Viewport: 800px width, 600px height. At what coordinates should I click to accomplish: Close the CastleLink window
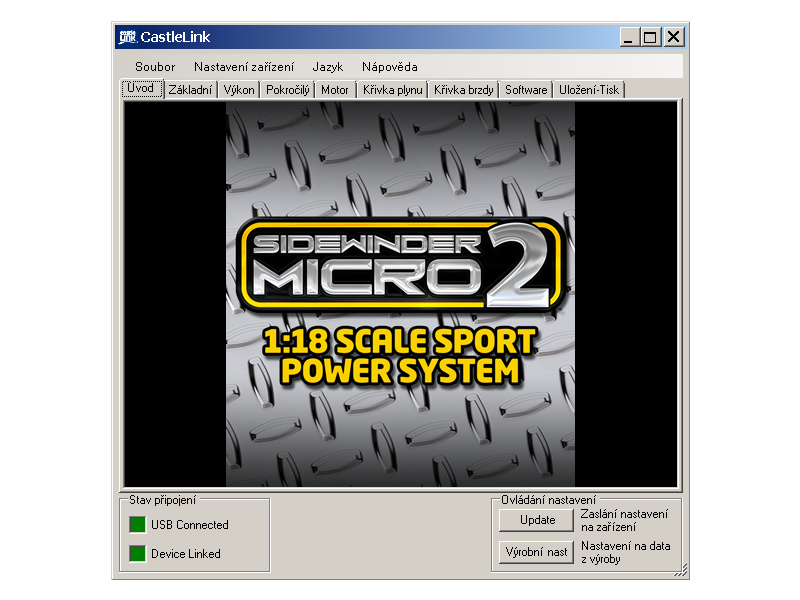673,37
